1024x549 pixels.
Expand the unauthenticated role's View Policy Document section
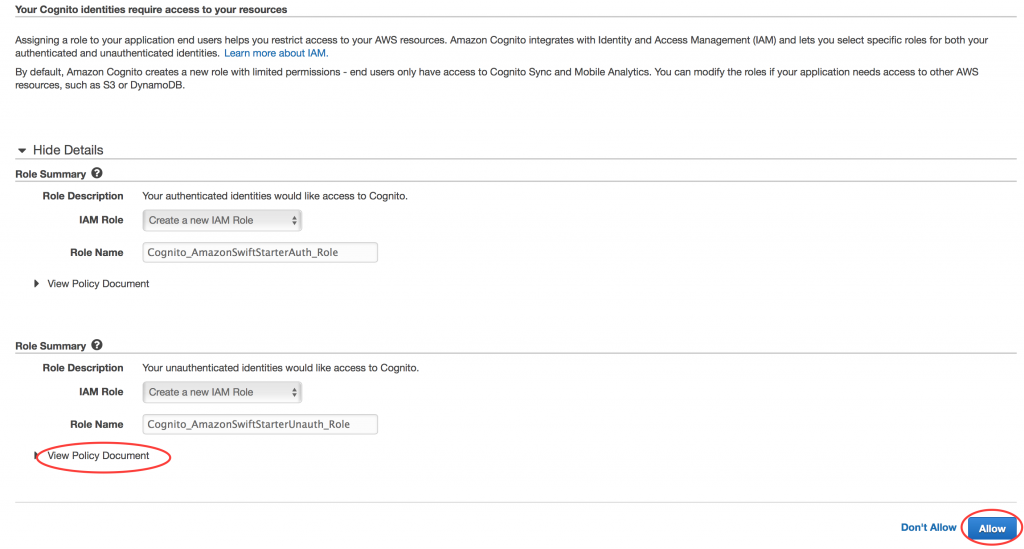click(98, 456)
